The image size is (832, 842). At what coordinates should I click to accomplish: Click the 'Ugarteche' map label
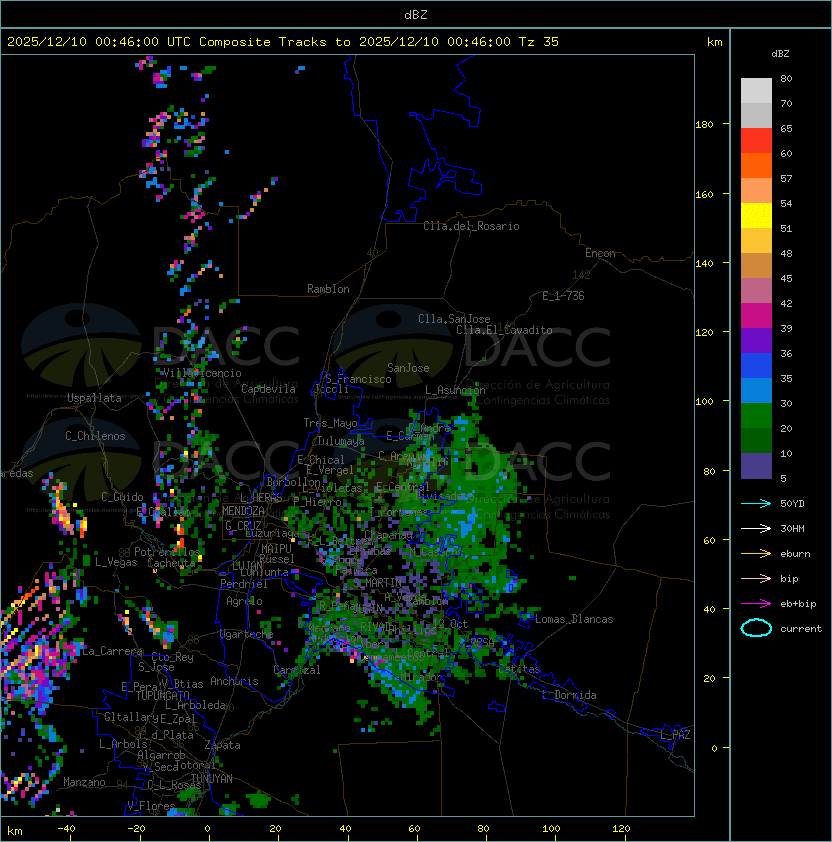[247, 634]
